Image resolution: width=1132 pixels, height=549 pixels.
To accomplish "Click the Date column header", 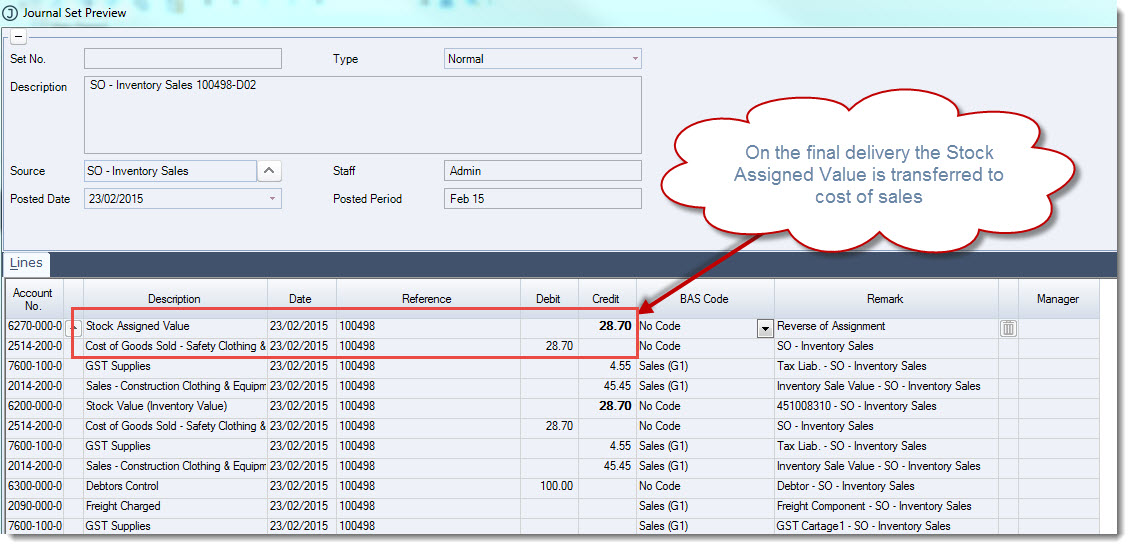I will click(x=302, y=299).
